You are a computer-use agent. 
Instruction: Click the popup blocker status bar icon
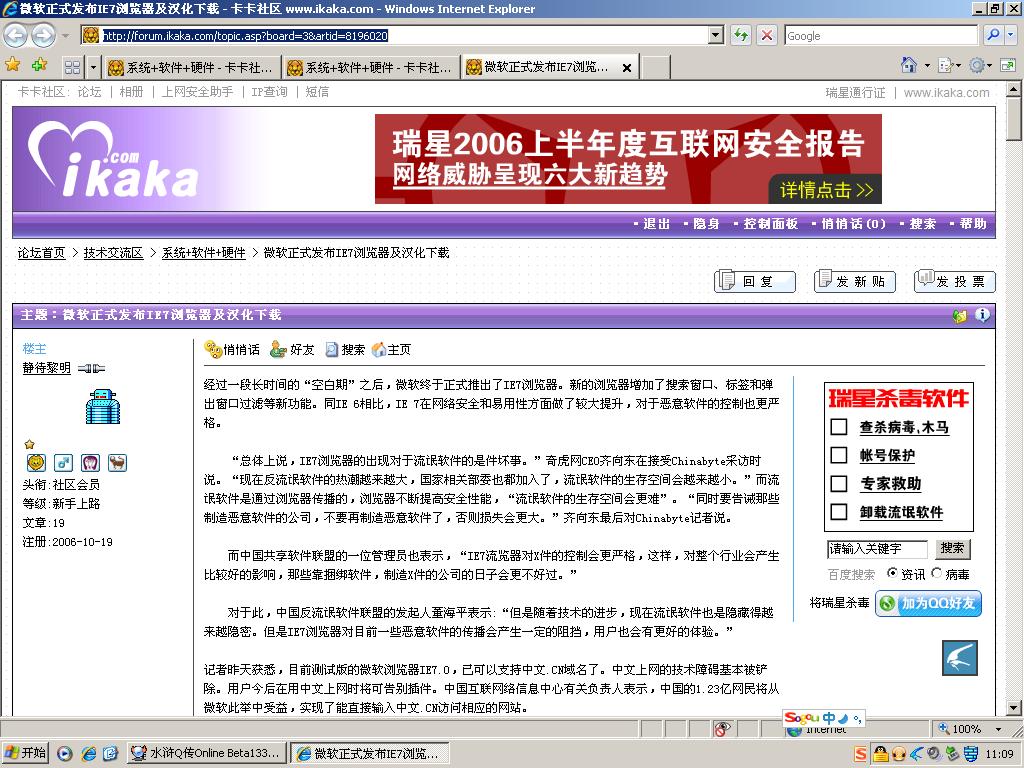721,729
